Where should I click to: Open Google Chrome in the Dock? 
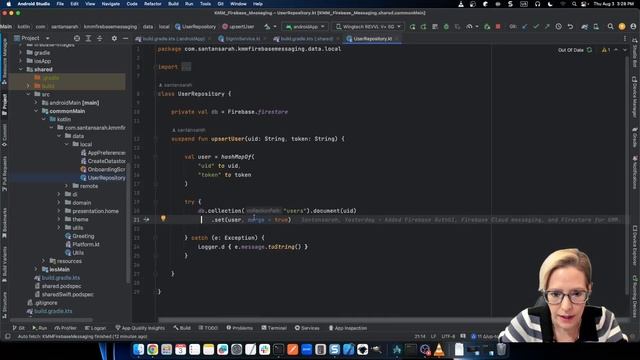(153, 349)
